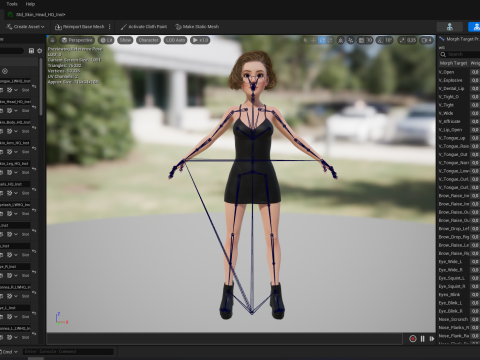
Task: Open the Create Asset dropdown
Action: 25,27
